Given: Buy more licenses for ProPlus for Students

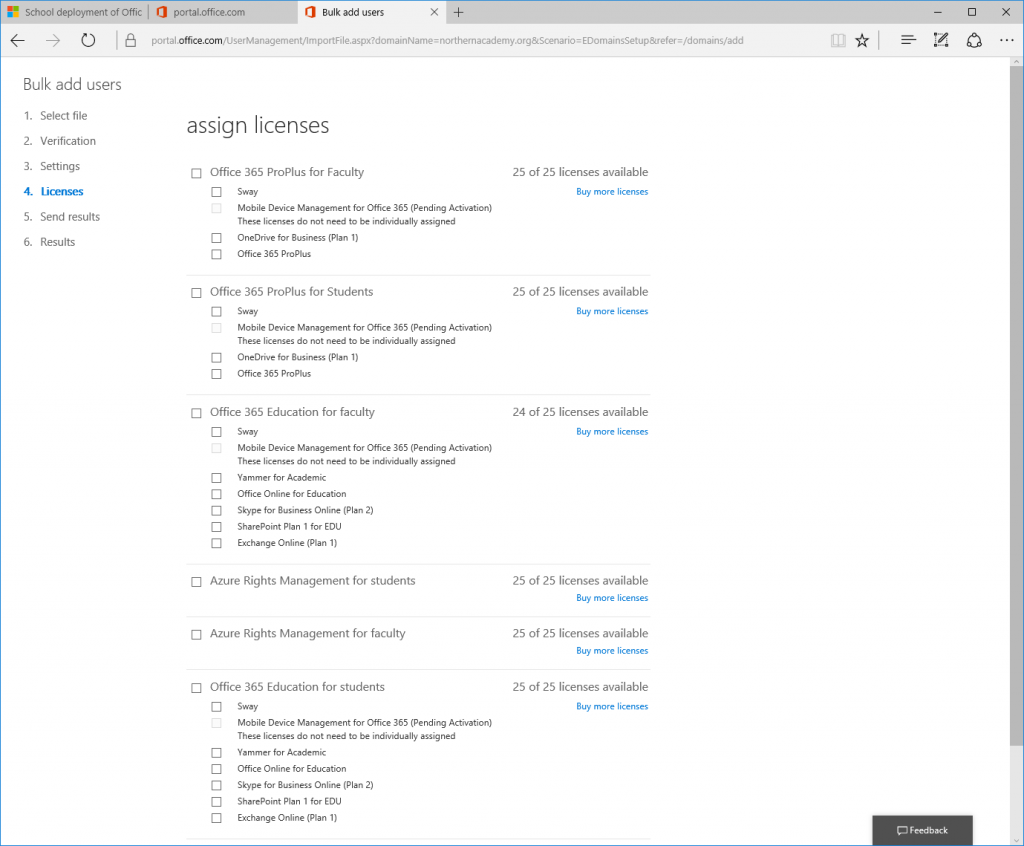Looking at the screenshot, I should [612, 311].
